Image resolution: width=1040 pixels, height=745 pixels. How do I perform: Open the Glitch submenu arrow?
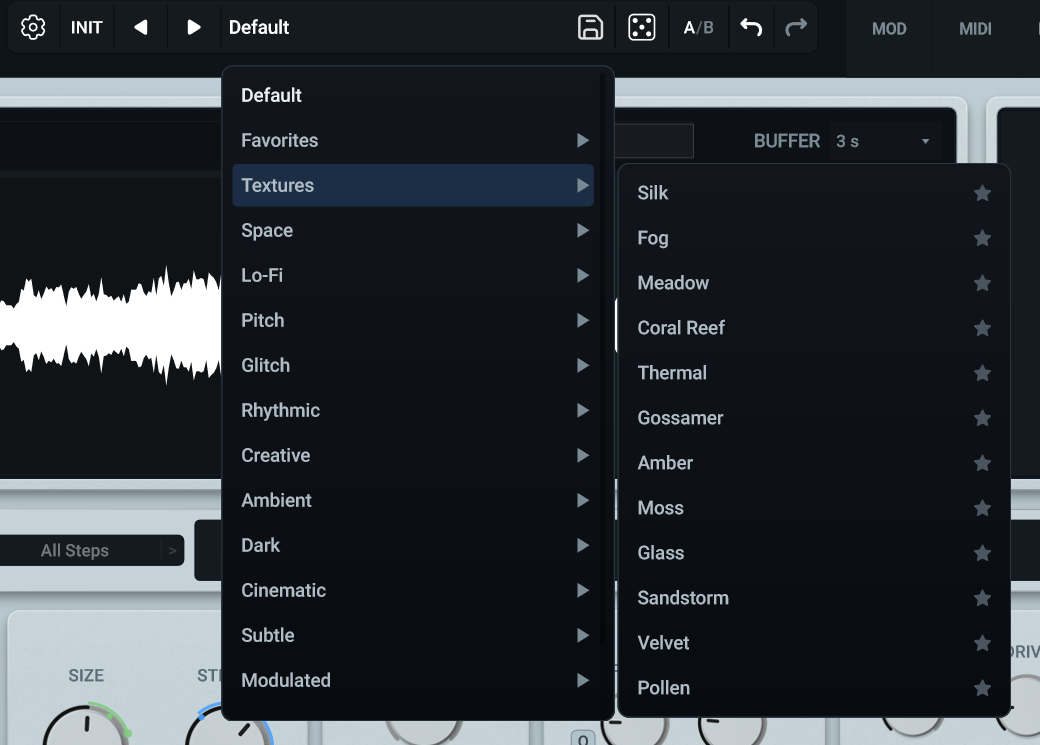(x=582, y=366)
